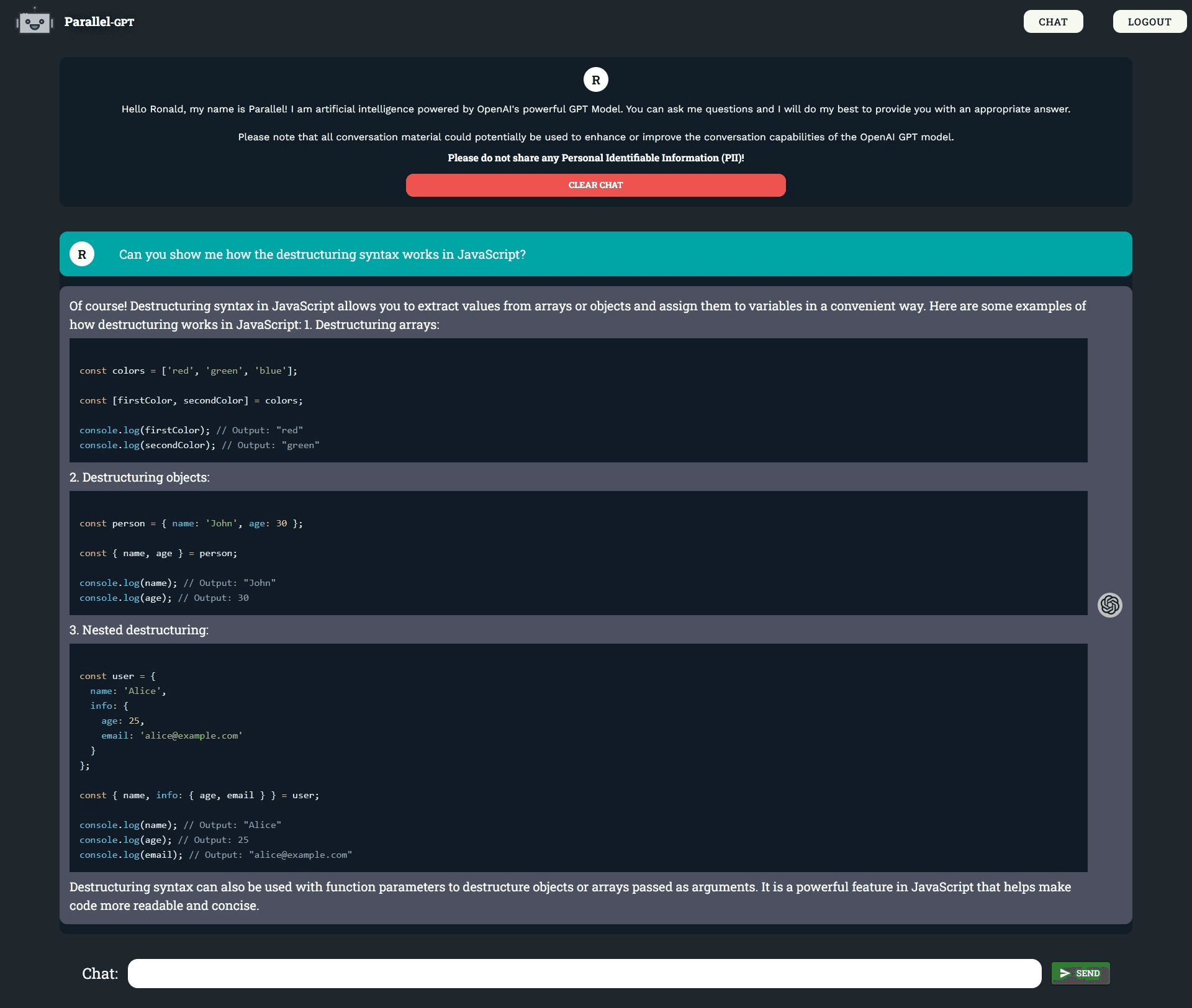The image size is (1192, 1008).
Task: Click the SEND button text
Action: coord(1088,973)
